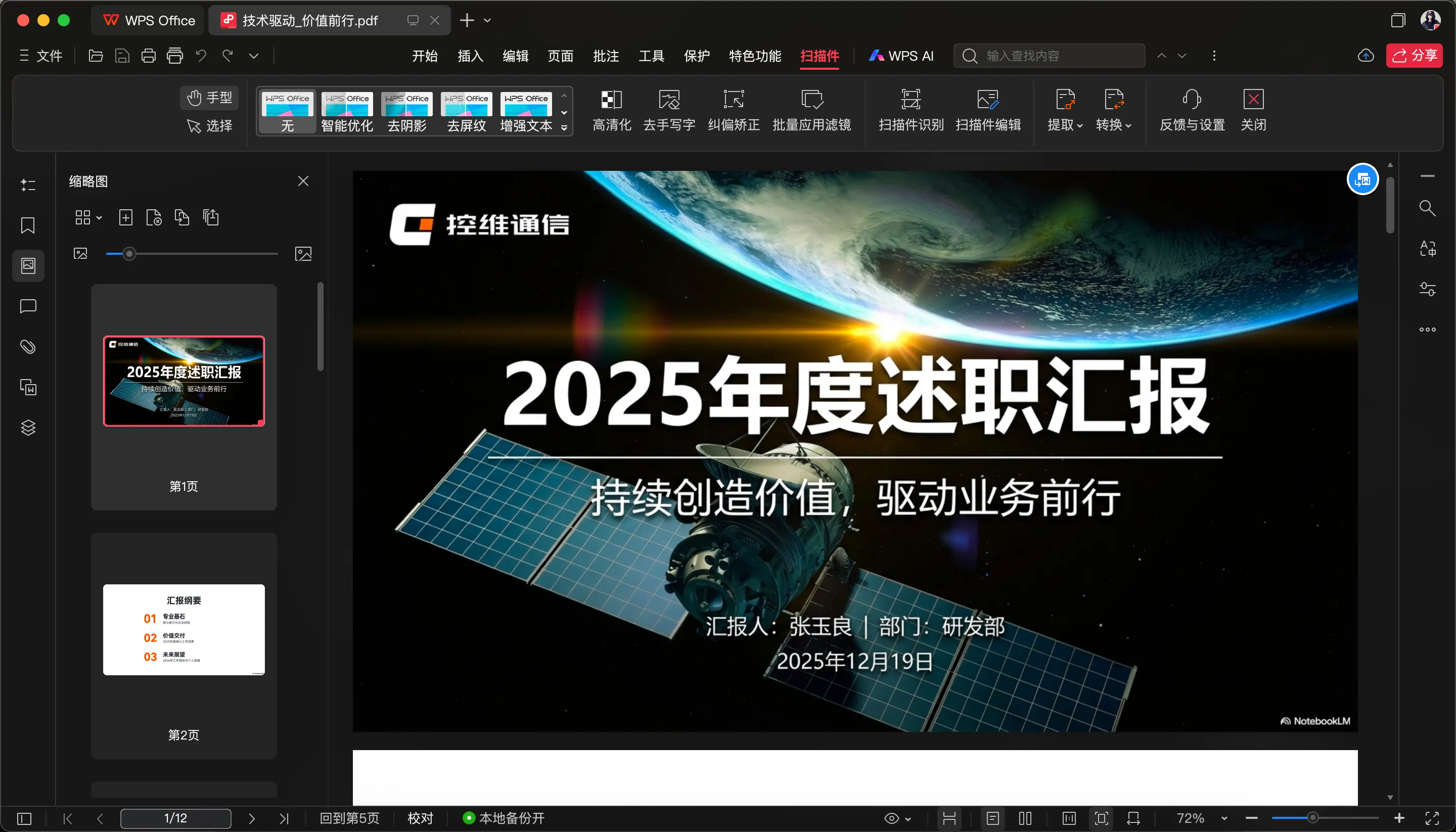Click the undo arrow icon
The height and width of the screenshot is (832, 1456).
pyautogui.click(x=201, y=56)
